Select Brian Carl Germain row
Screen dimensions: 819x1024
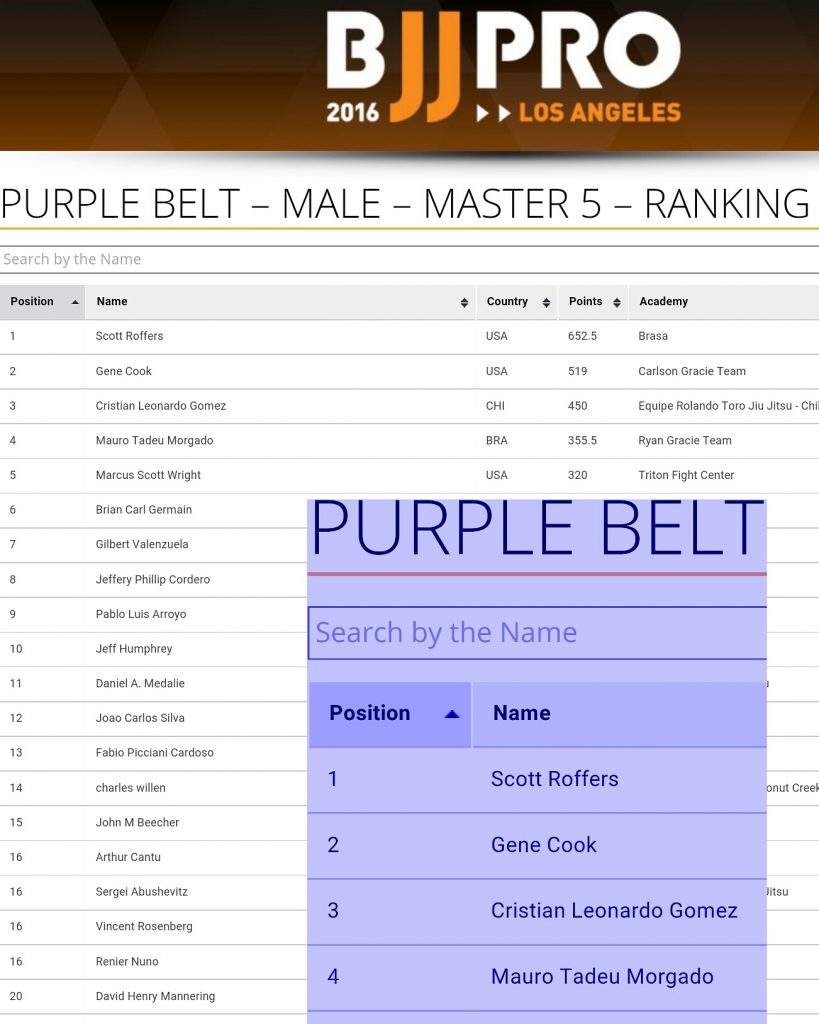(x=153, y=510)
